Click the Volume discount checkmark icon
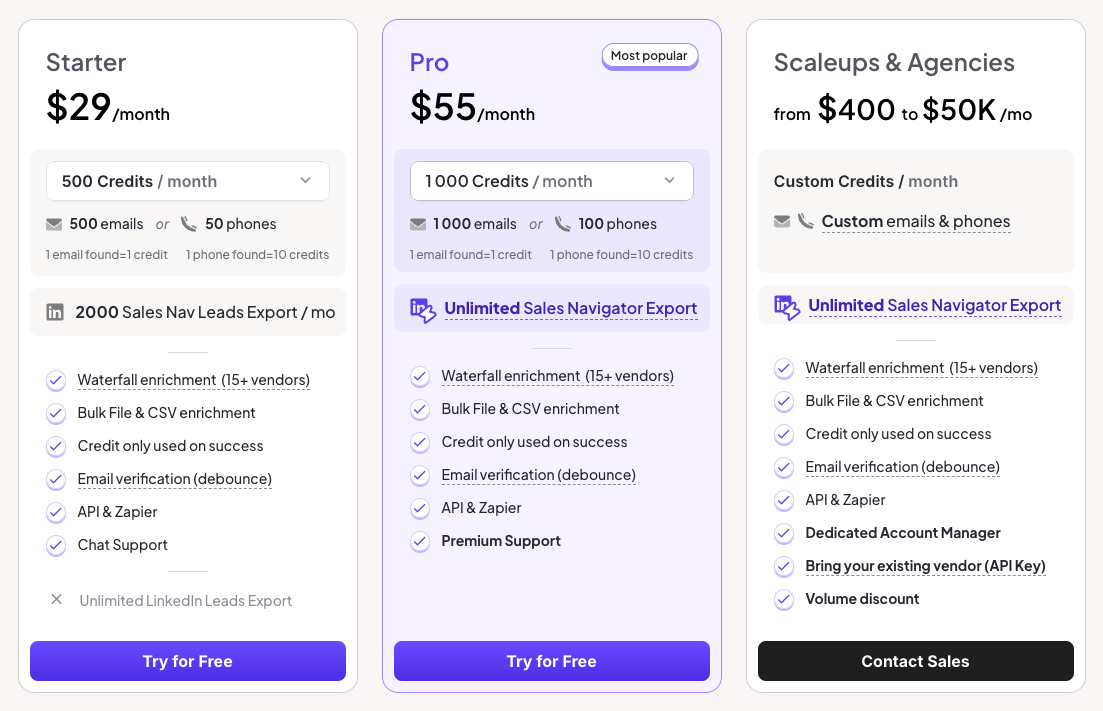1103x711 pixels. [x=785, y=599]
